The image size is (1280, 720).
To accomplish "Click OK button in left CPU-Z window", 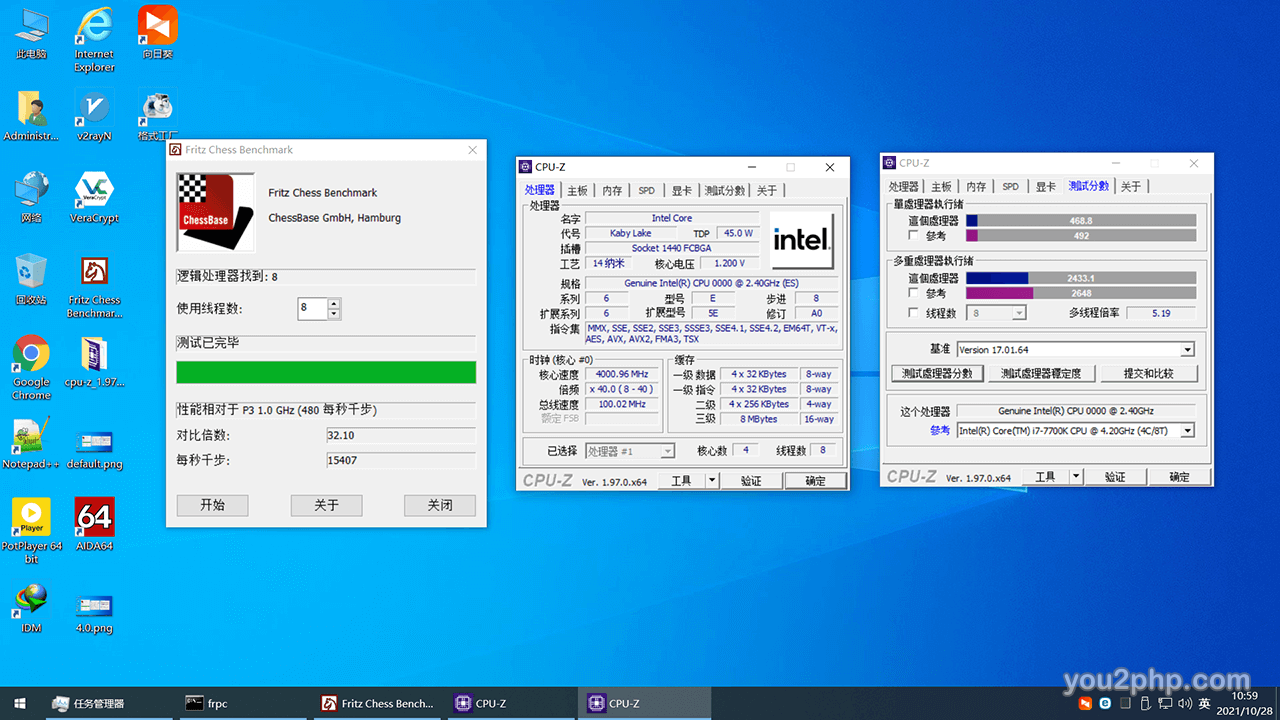I will (x=816, y=481).
